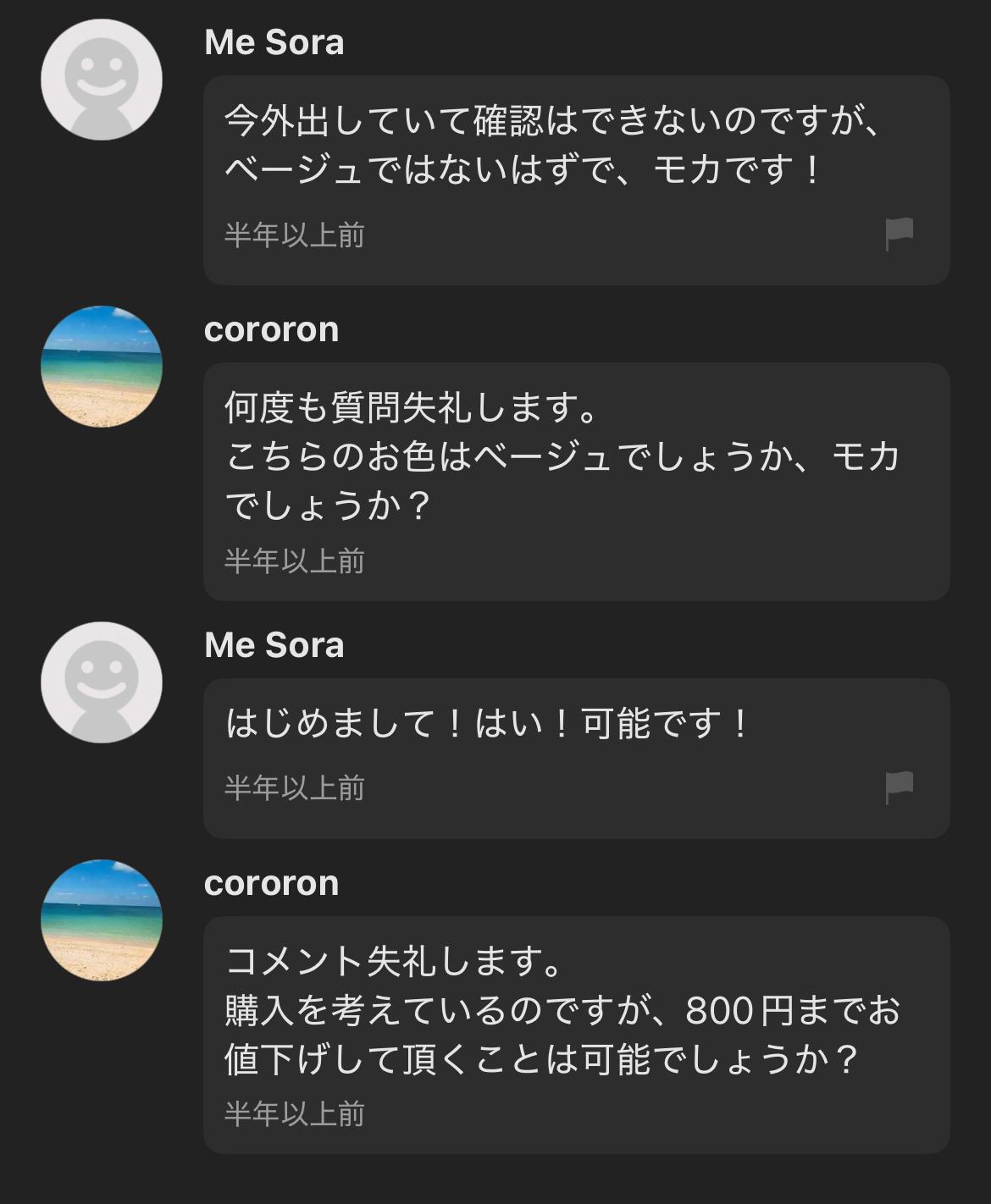Screen dimensions: 991x1204
Task: Click the 半年以上前 timestamp under the 可能です reply
Action: click(x=294, y=787)
